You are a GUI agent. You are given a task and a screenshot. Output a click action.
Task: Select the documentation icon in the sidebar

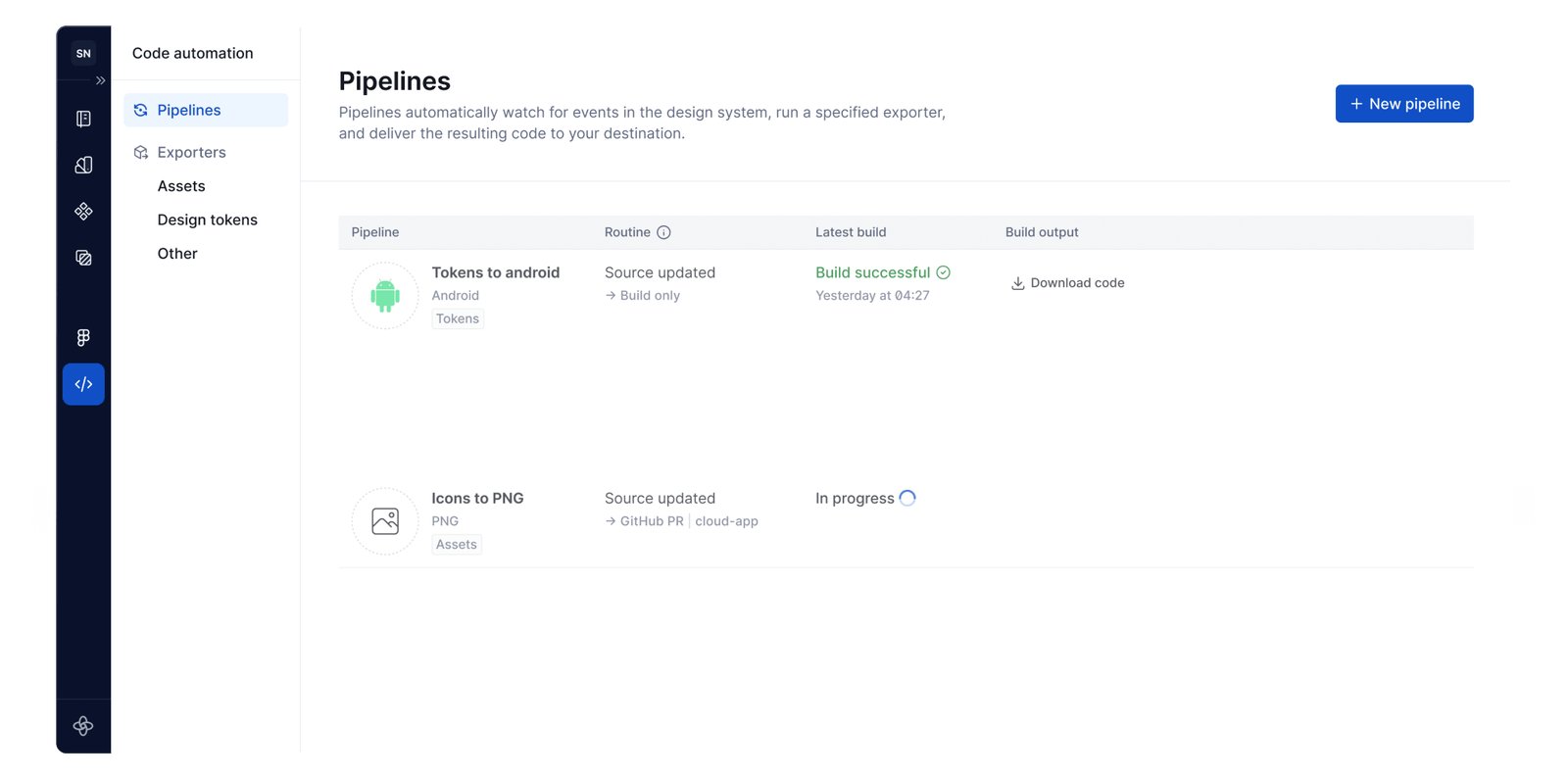tap(83, 118)
